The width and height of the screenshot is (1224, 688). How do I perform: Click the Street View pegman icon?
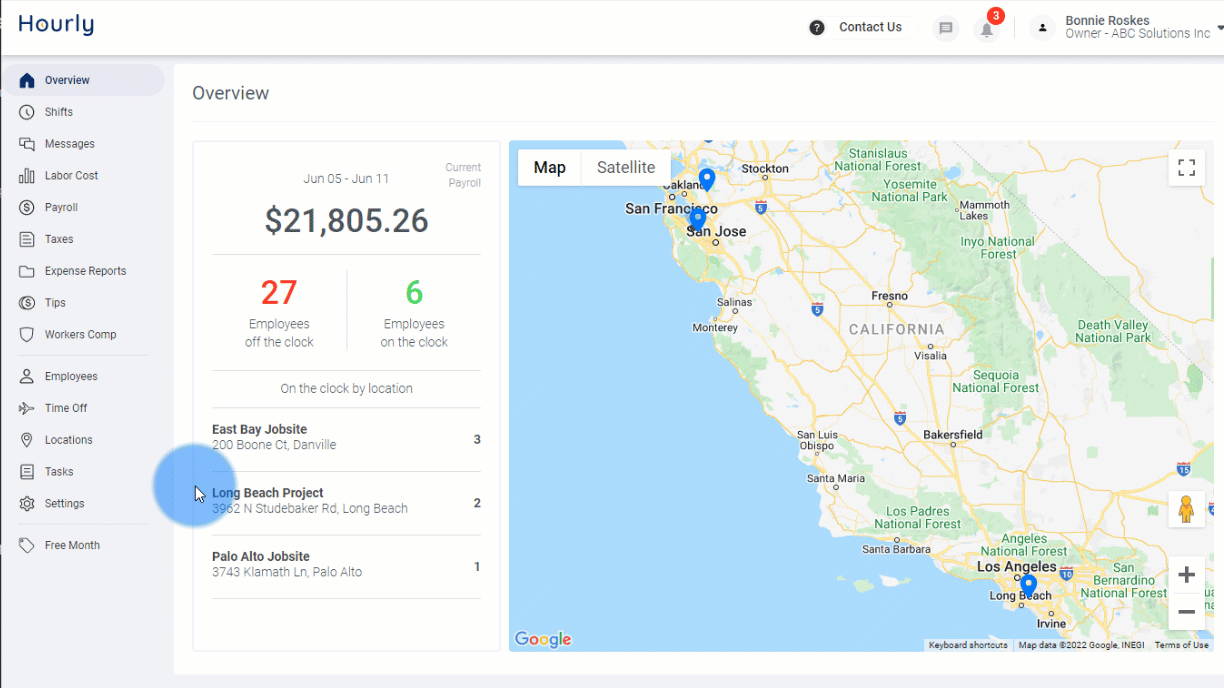click(1187, 509)
